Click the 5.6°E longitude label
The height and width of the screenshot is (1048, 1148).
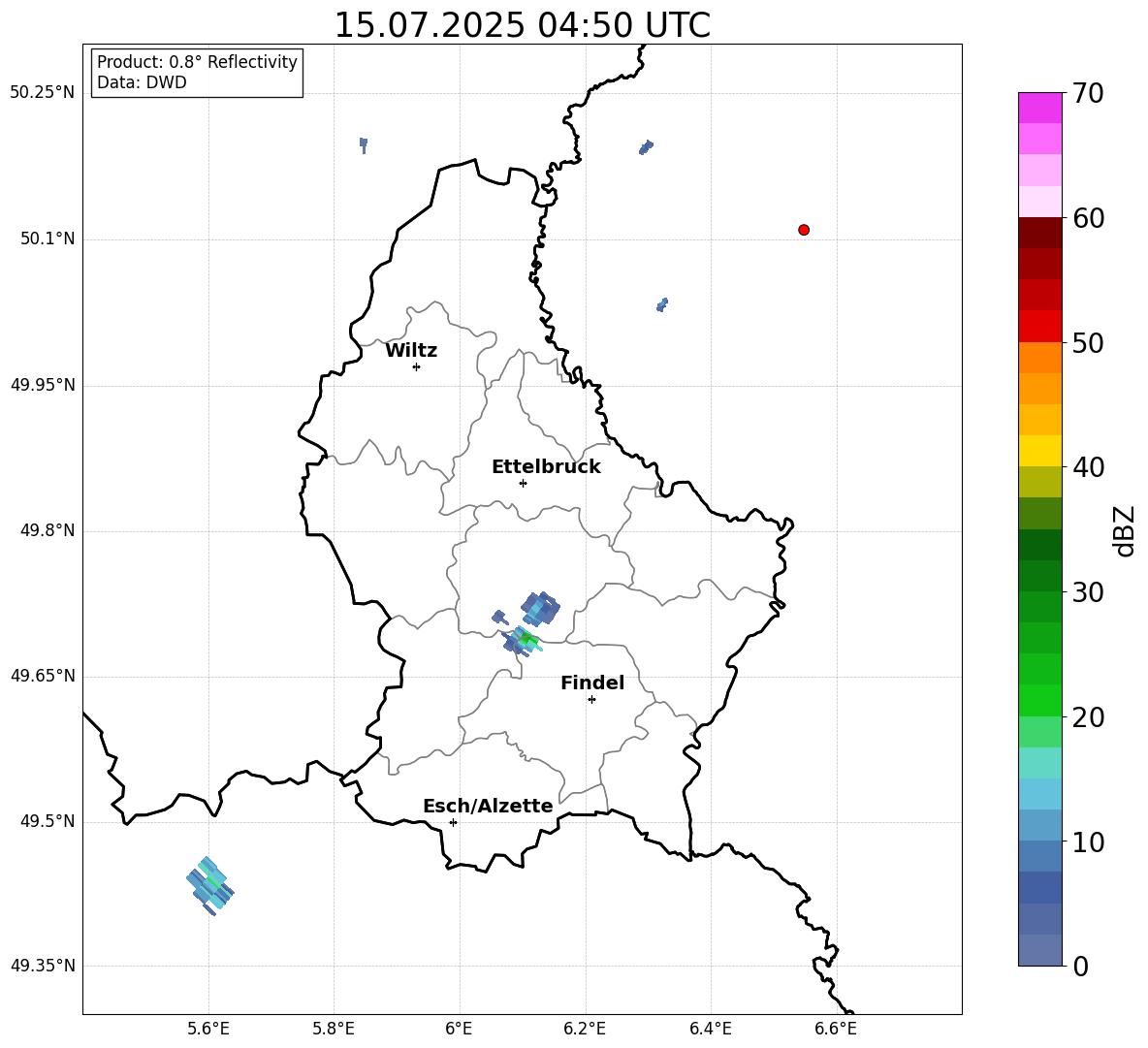[x=208, y=1029]
